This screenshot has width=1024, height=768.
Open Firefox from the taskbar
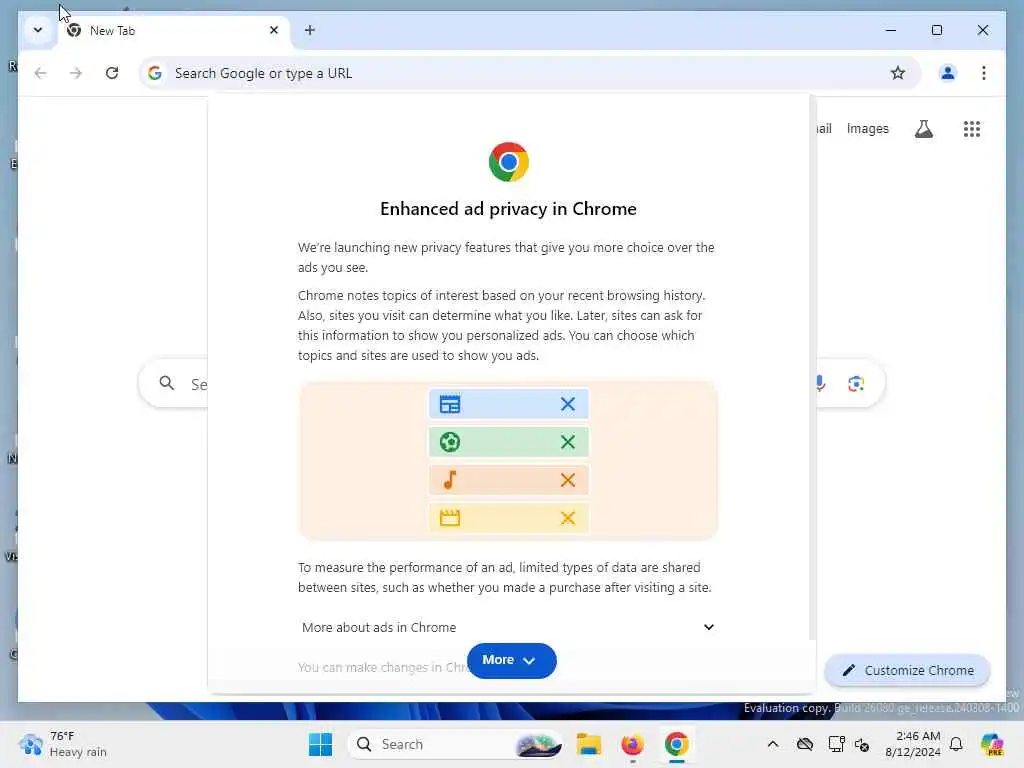[632, 744]
